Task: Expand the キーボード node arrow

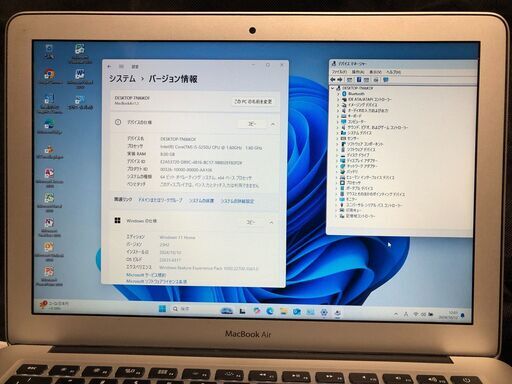Action: click(338, 116)
